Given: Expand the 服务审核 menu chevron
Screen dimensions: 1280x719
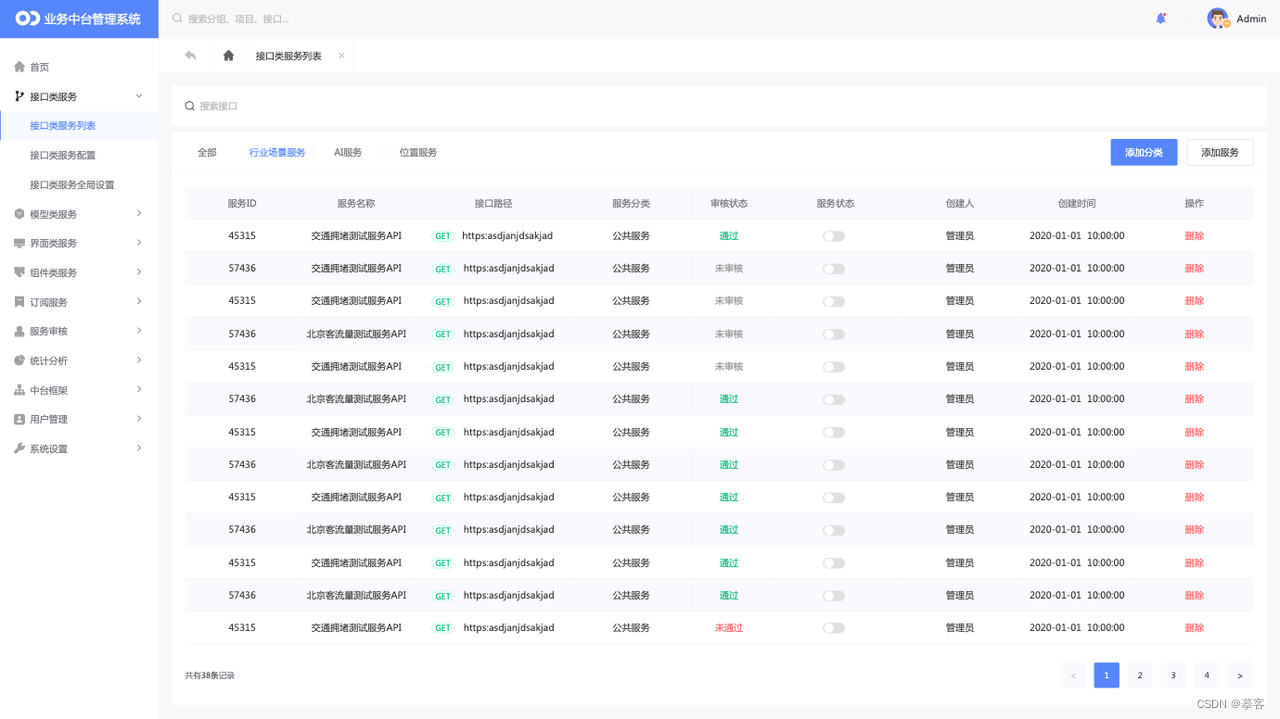Looking at the screenshot, I should [x=139, y=330].
